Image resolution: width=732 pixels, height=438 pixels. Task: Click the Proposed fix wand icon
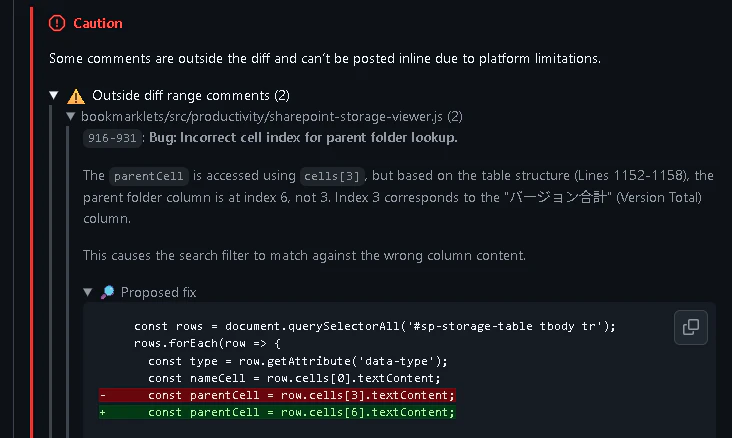pos(108,293)
